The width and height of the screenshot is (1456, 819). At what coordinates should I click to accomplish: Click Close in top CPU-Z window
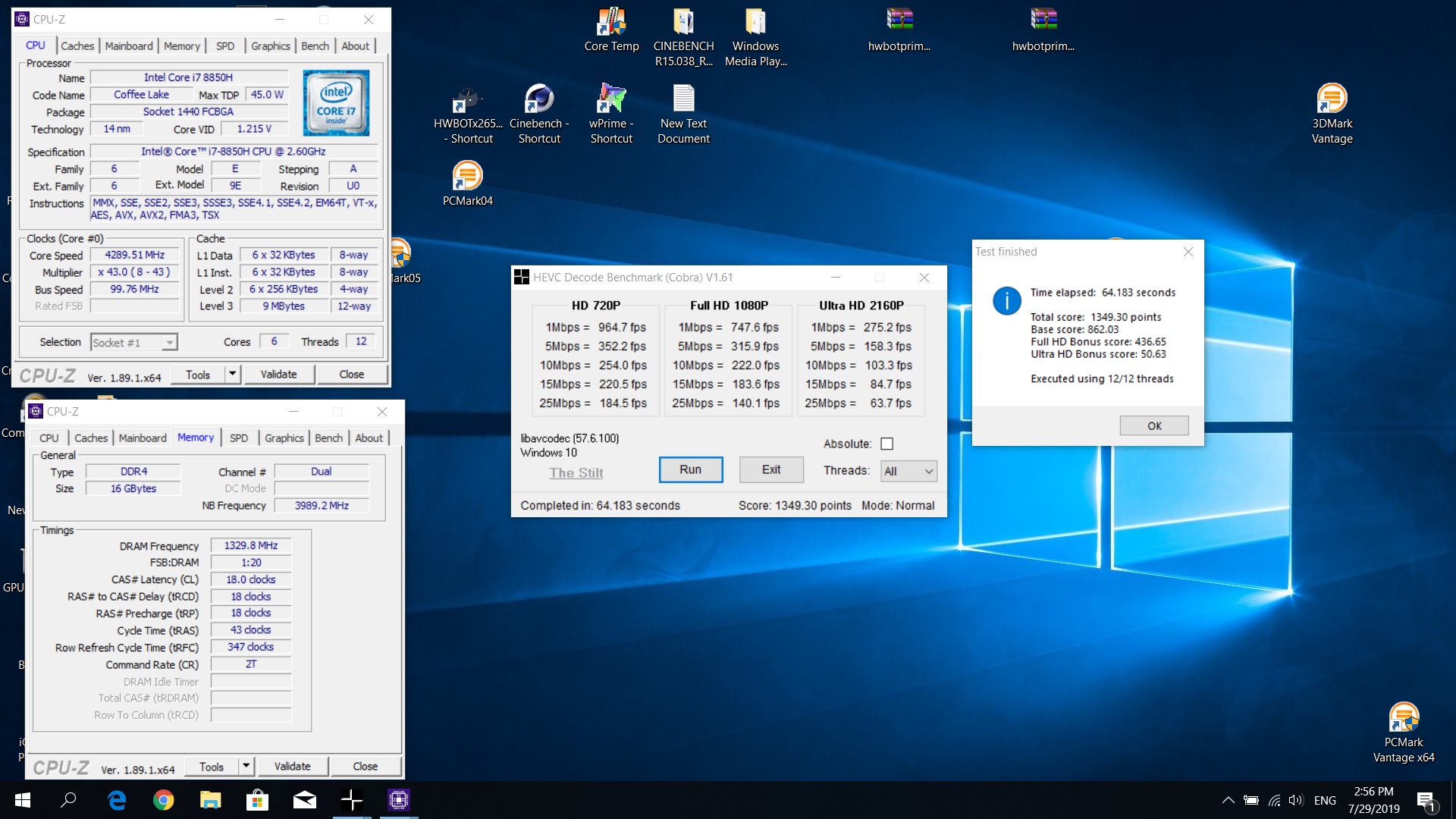click(x=351, y=374)
